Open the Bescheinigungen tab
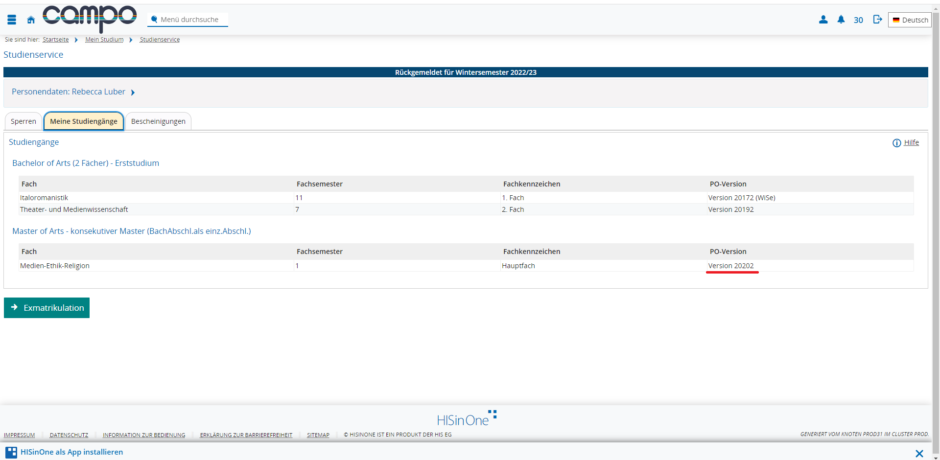 pyautogui.click(x=159, y=121)
